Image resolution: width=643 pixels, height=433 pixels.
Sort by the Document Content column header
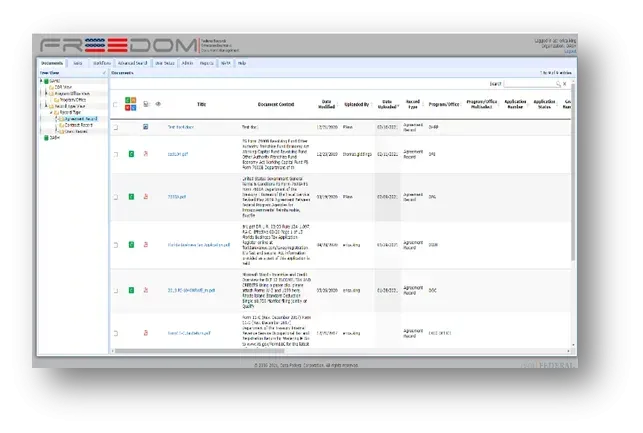click(x=276, y=105)
